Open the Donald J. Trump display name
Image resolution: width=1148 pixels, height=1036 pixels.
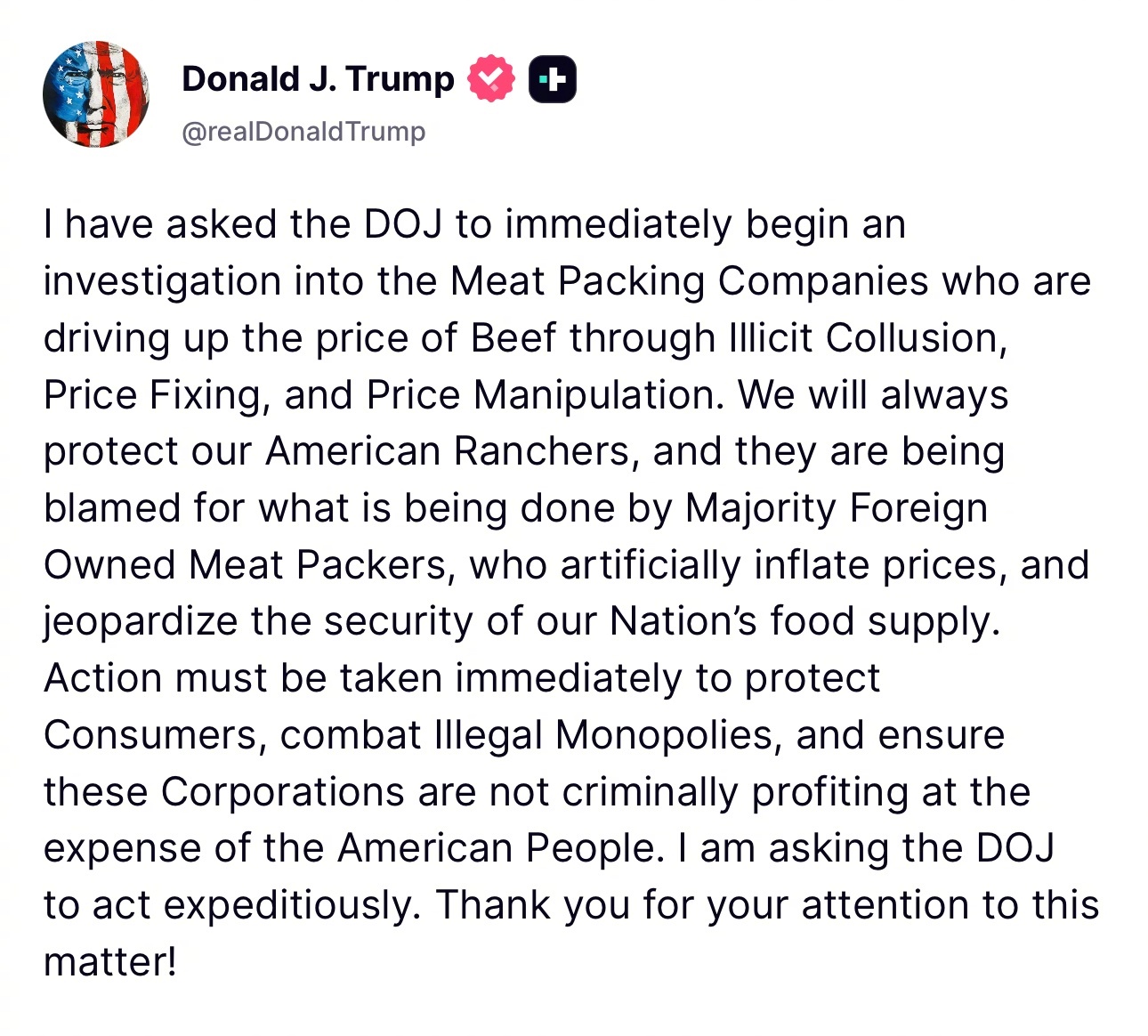318,79
